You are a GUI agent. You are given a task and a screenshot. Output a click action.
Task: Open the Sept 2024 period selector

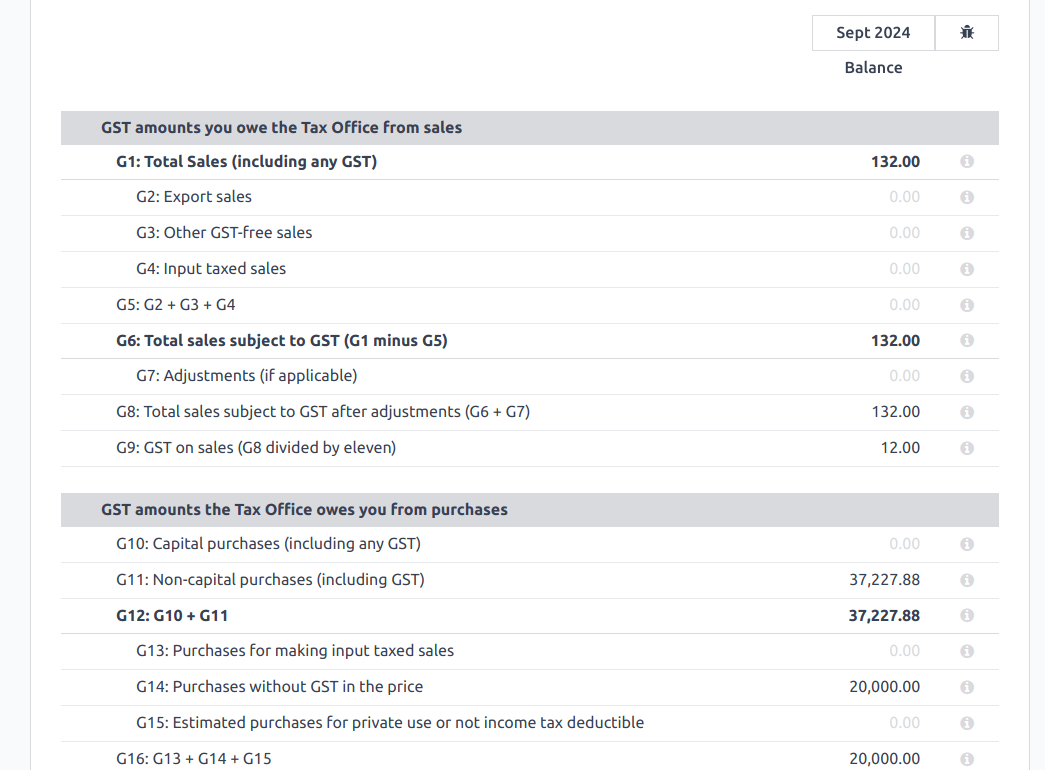[x=872, y=32]
